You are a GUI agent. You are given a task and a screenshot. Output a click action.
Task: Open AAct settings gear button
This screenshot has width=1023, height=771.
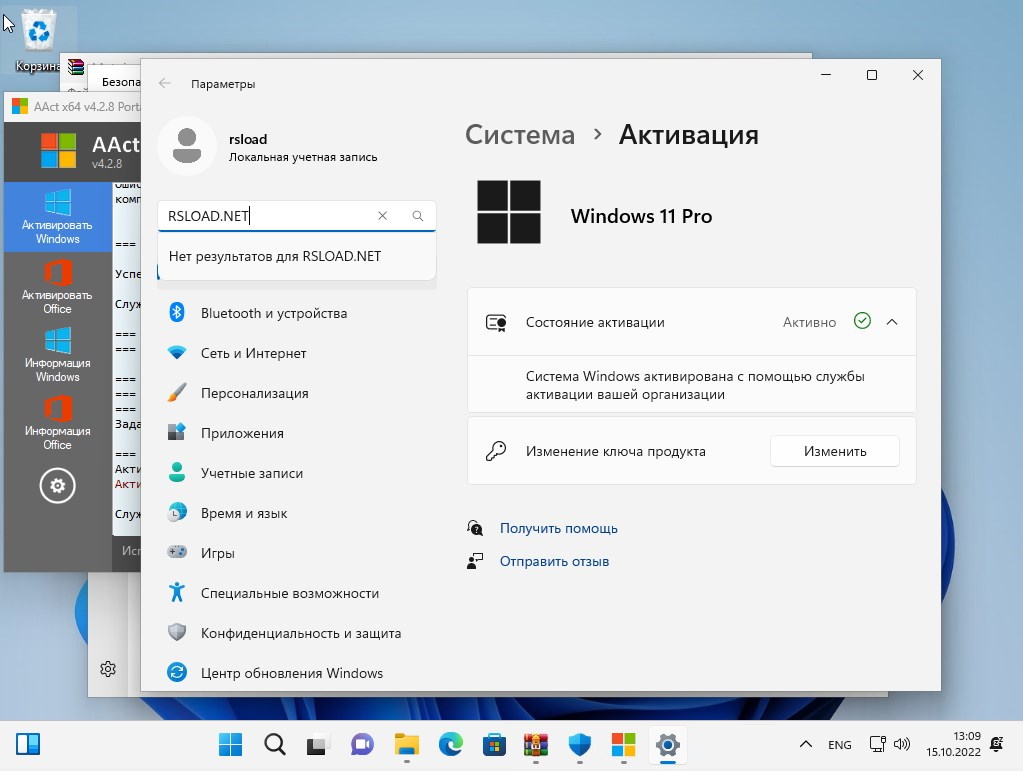(x=57, y=486)
